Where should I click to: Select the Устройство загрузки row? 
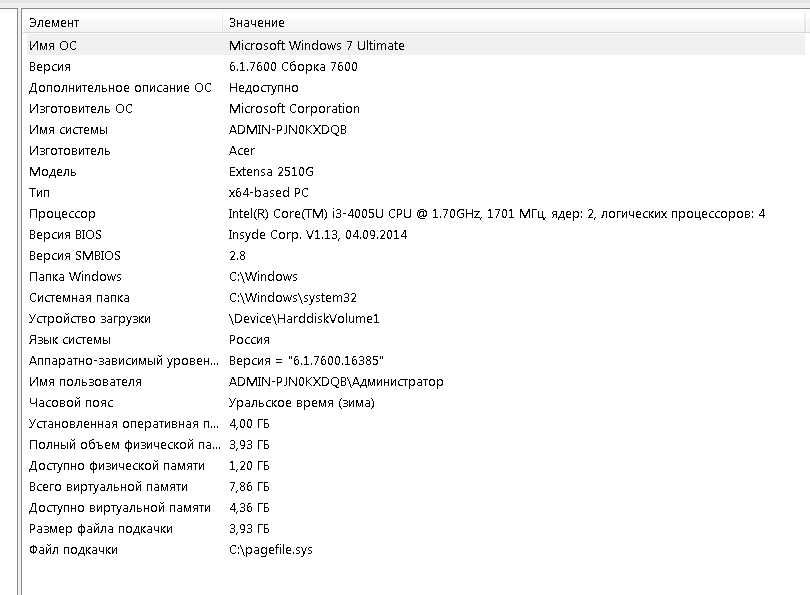415,319
